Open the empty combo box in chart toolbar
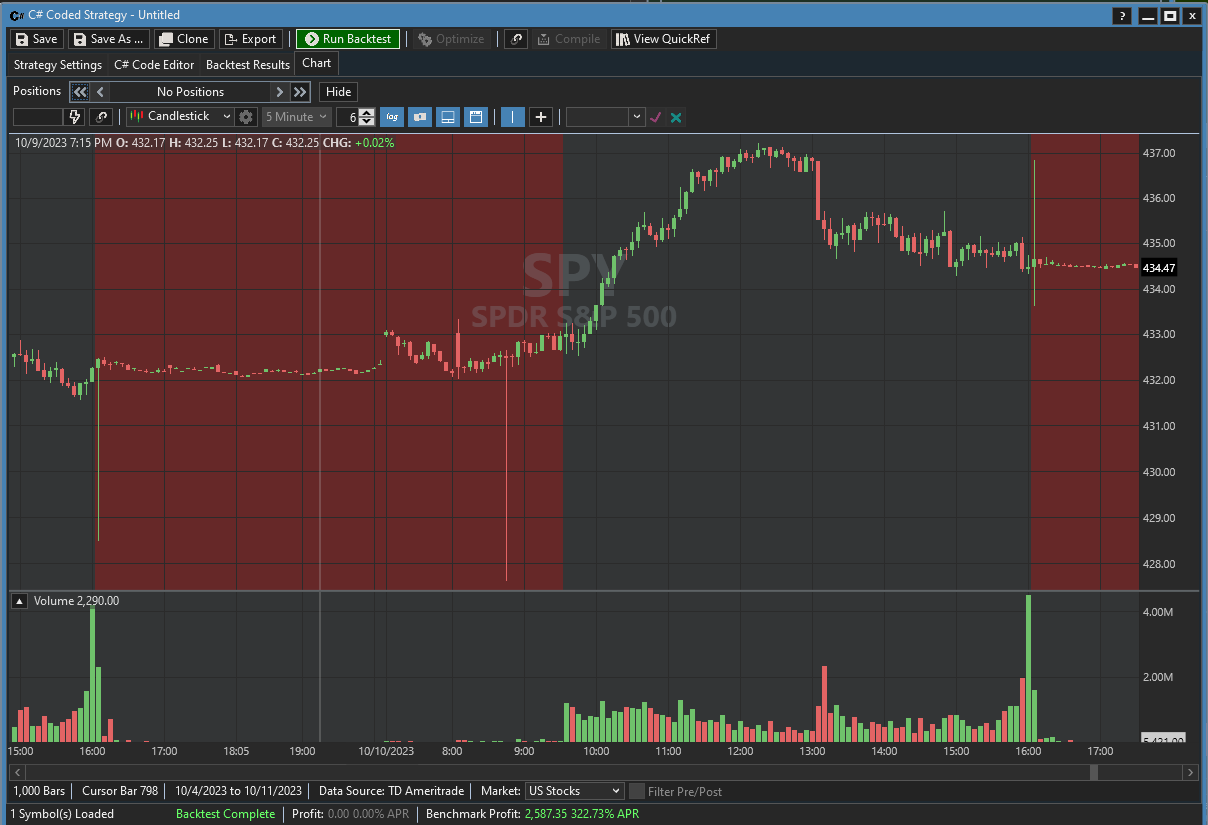1208x825 pixels. 606,117
